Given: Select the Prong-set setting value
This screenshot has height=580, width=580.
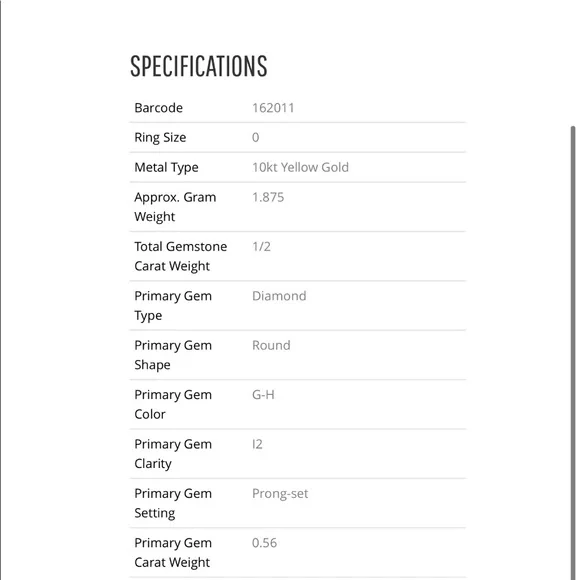Looking at the screenshot, I should tap(280, 494).
